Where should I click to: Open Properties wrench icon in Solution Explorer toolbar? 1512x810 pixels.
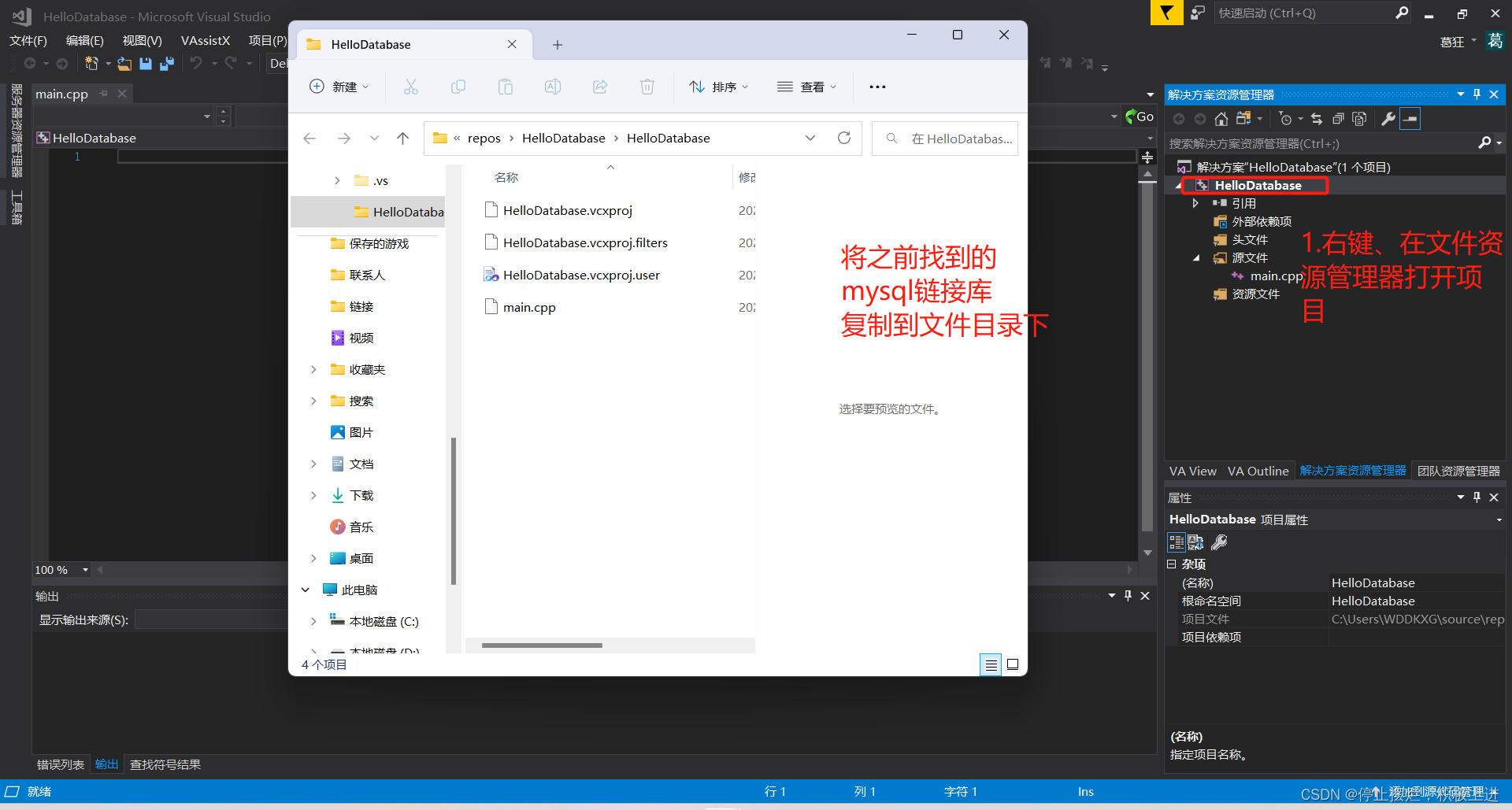click(1388, 119)
